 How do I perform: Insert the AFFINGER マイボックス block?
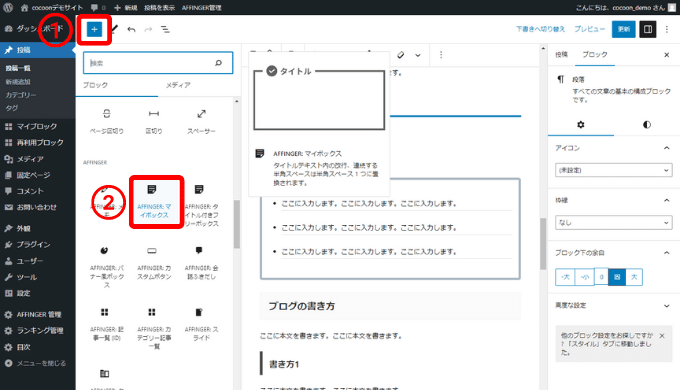[x=154, y=202]
